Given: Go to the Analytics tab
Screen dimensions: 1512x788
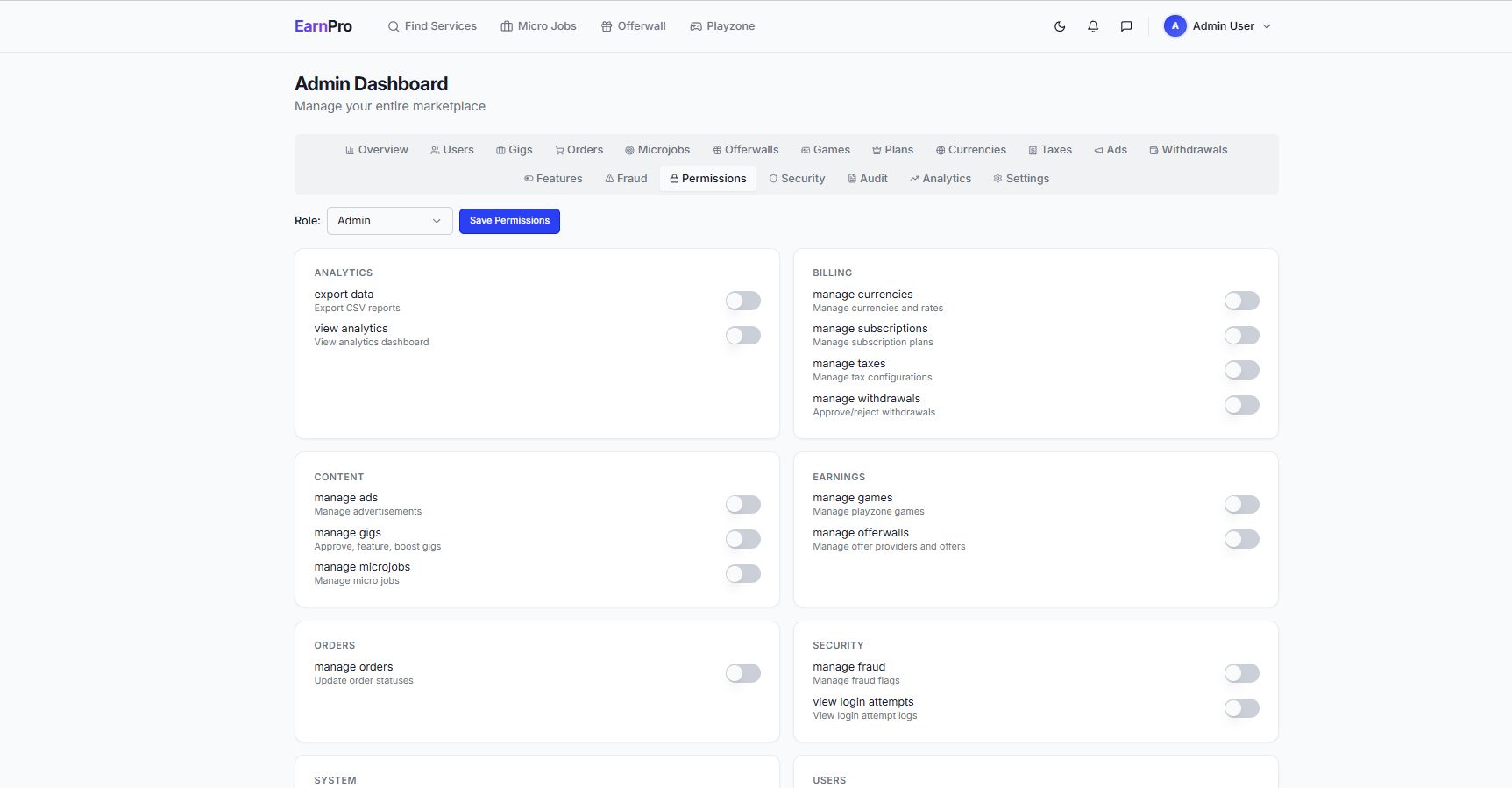Looking at the screenshot, I should 940,179.
